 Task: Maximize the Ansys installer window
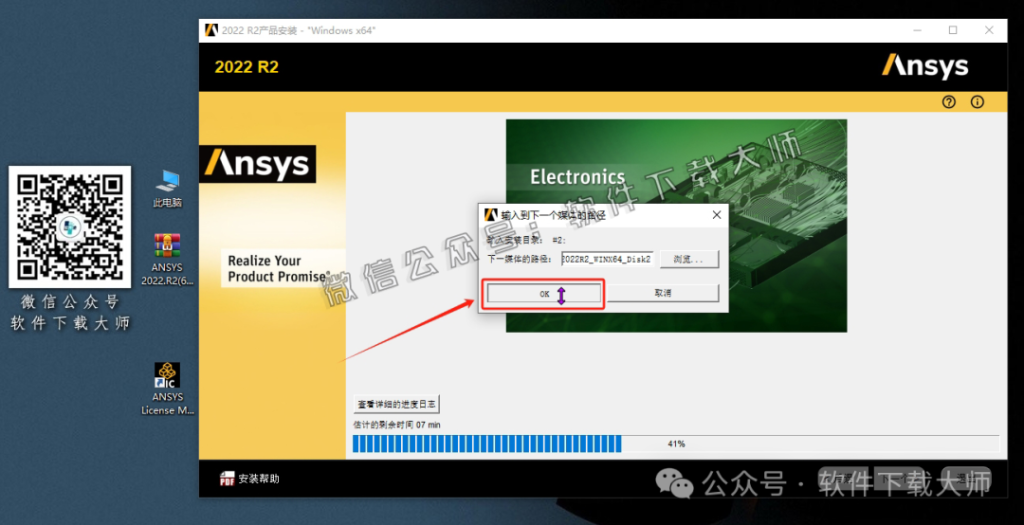953,30
